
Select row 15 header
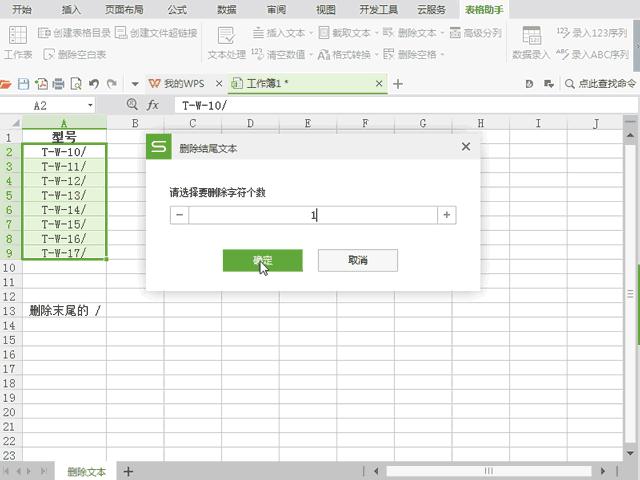pyautogui.click(x=9, y=340)
